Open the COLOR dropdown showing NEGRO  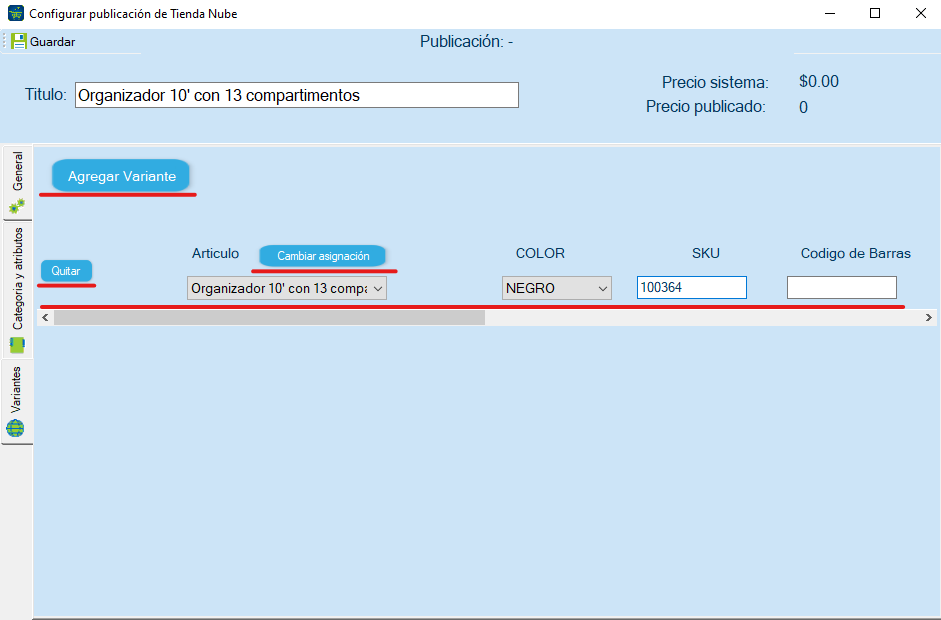pyautogui.click(x=557, y=288)
